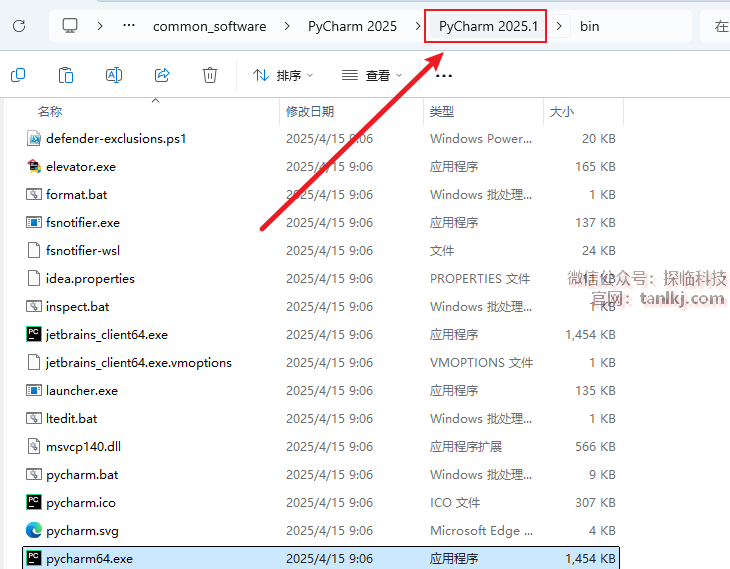Open the three-dot more options menu in toolbar
The width and height of the screenshot is (730, 569).
point(444,75)
